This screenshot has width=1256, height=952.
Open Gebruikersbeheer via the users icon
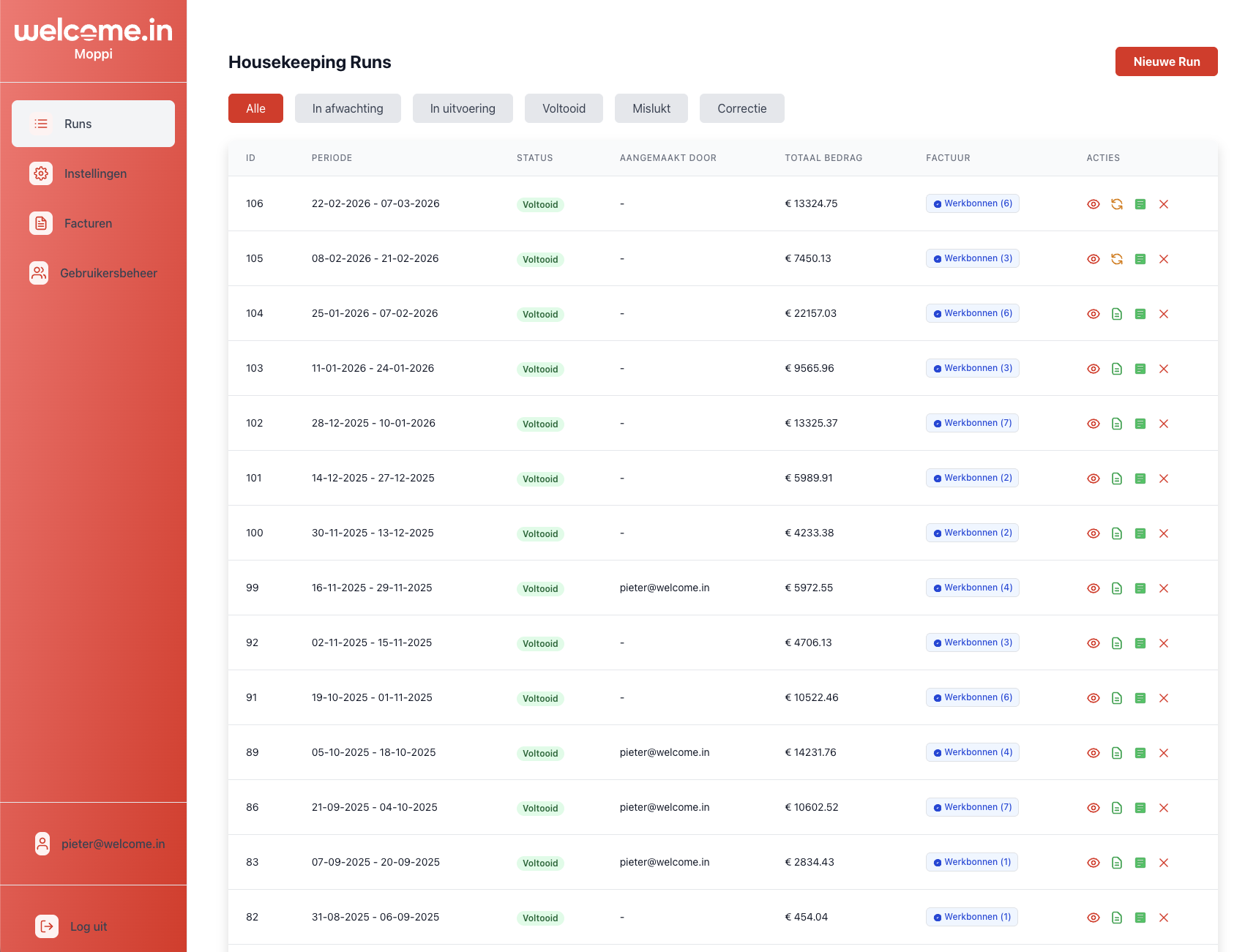[x=40, y=273]
